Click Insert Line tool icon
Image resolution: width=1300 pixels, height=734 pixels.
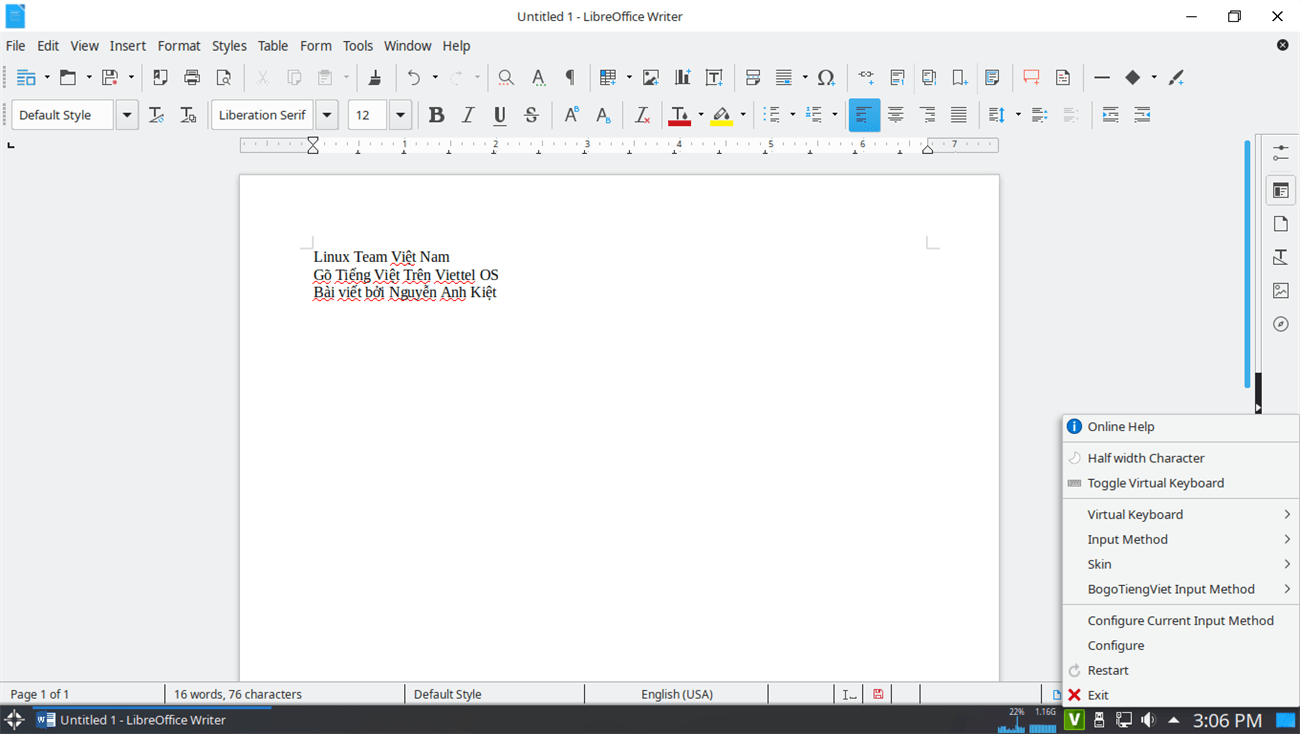[x=1102, y=77]
